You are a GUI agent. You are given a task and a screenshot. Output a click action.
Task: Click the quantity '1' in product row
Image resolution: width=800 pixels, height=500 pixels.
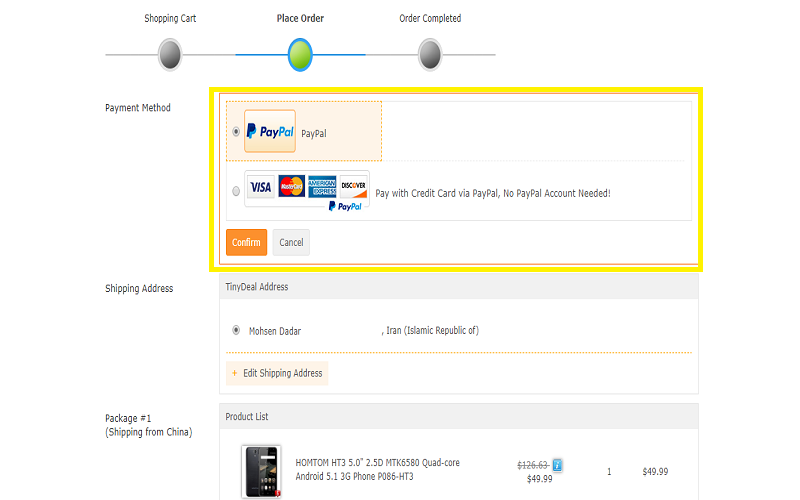pyautogui.click(x=609, y=471)
